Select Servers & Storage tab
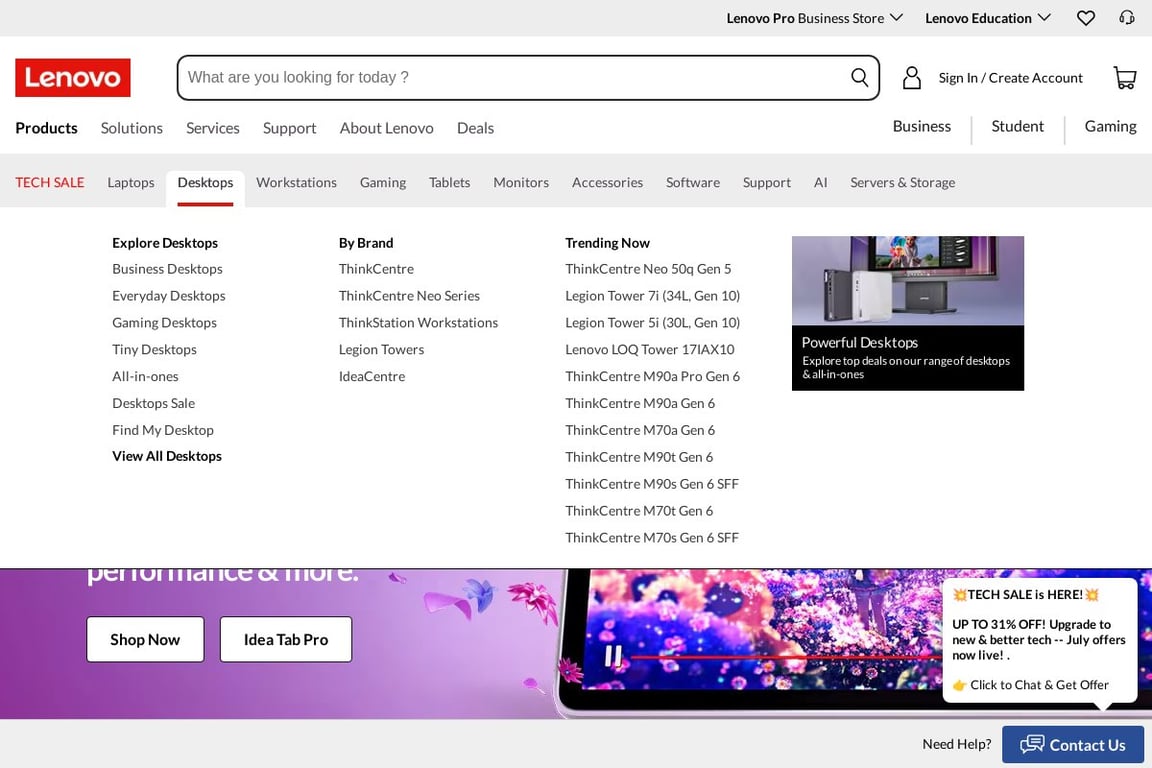This screenshot has height=768, width=1152. 902,182
